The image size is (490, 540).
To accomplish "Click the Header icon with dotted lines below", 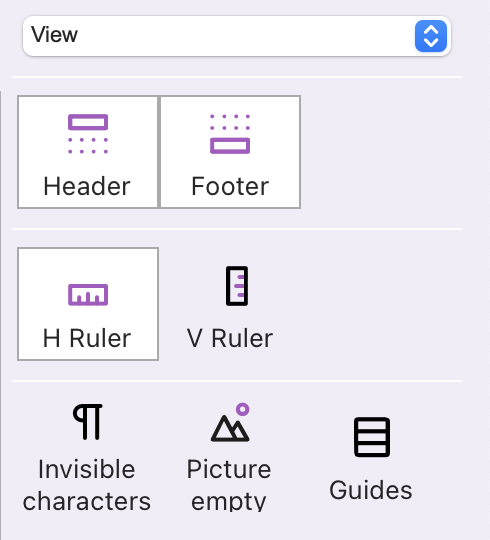I will [x=88, y=134].
